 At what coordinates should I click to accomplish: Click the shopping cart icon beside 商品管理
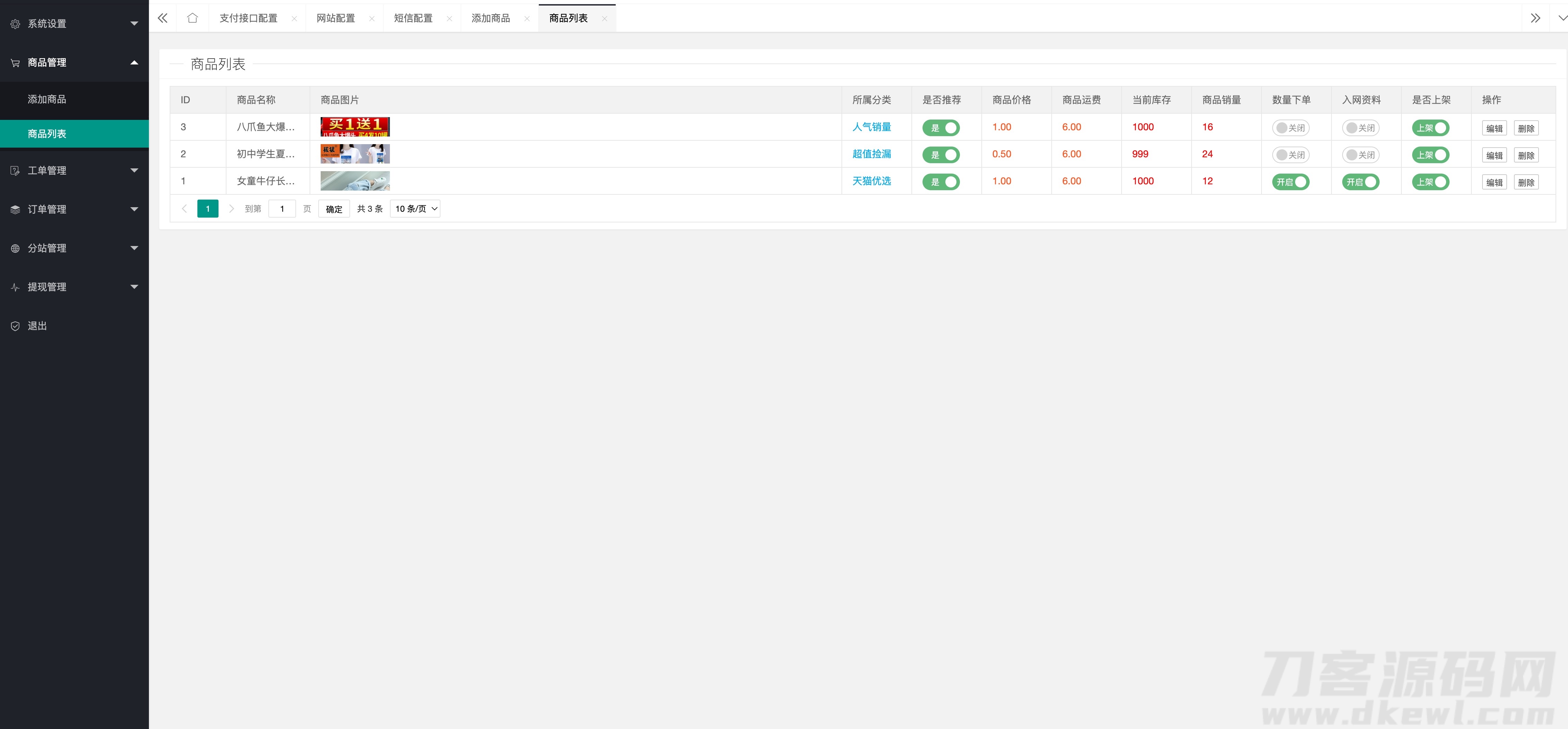pyautogui.click(x=15, y=63)
